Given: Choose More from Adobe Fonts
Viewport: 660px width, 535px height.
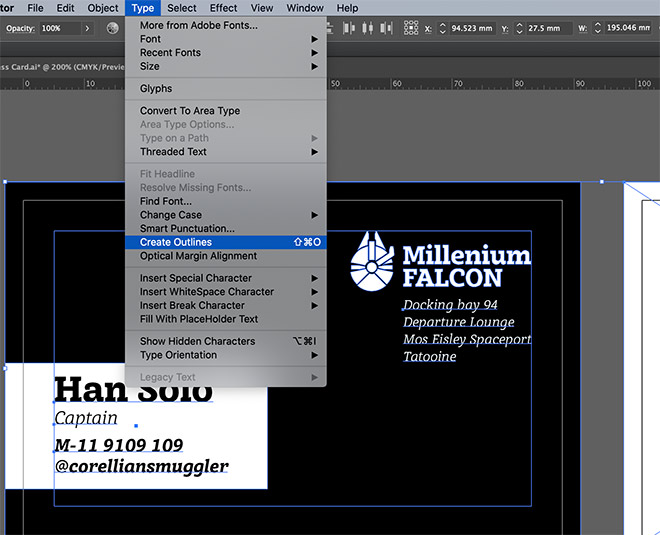Looking at the screenshot, I should (226, 25).
